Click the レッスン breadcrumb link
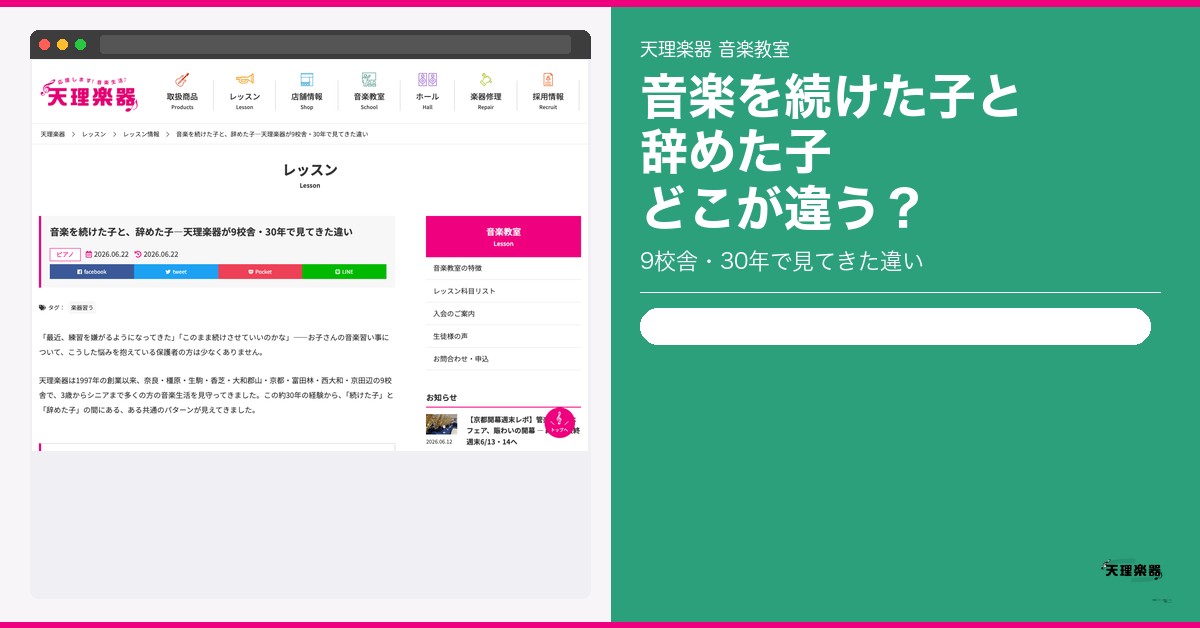 (94, 134)
